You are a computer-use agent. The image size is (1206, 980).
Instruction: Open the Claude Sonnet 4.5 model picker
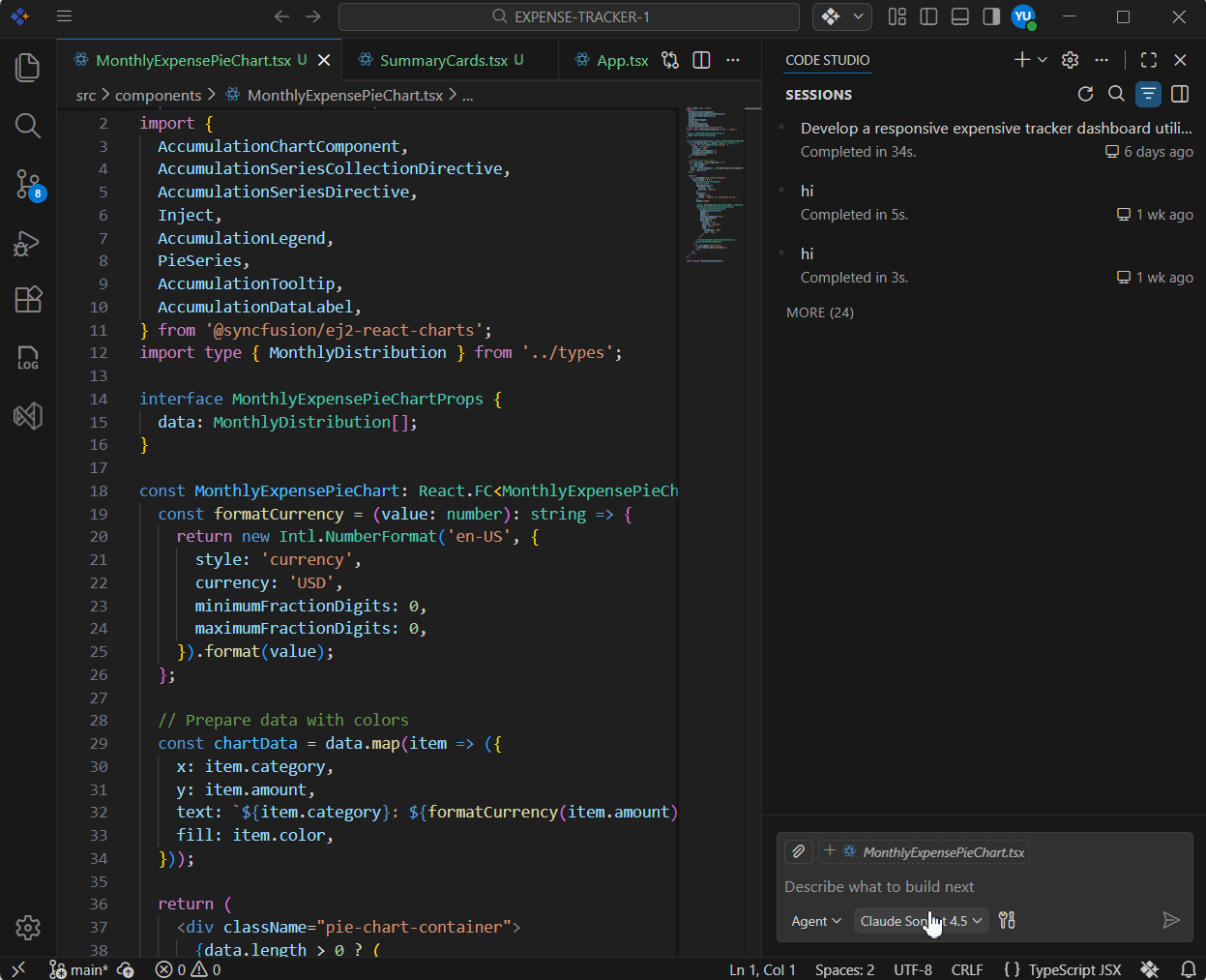pyautogui.click(x=921, y=921)
